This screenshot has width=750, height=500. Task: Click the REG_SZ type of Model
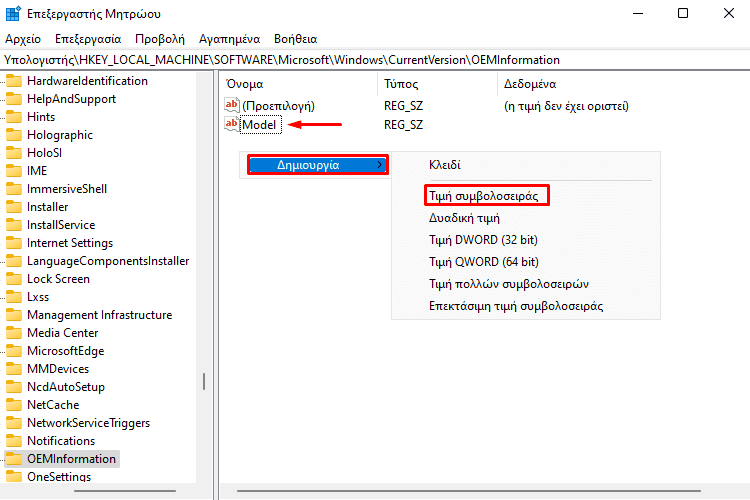pos(403,125)
